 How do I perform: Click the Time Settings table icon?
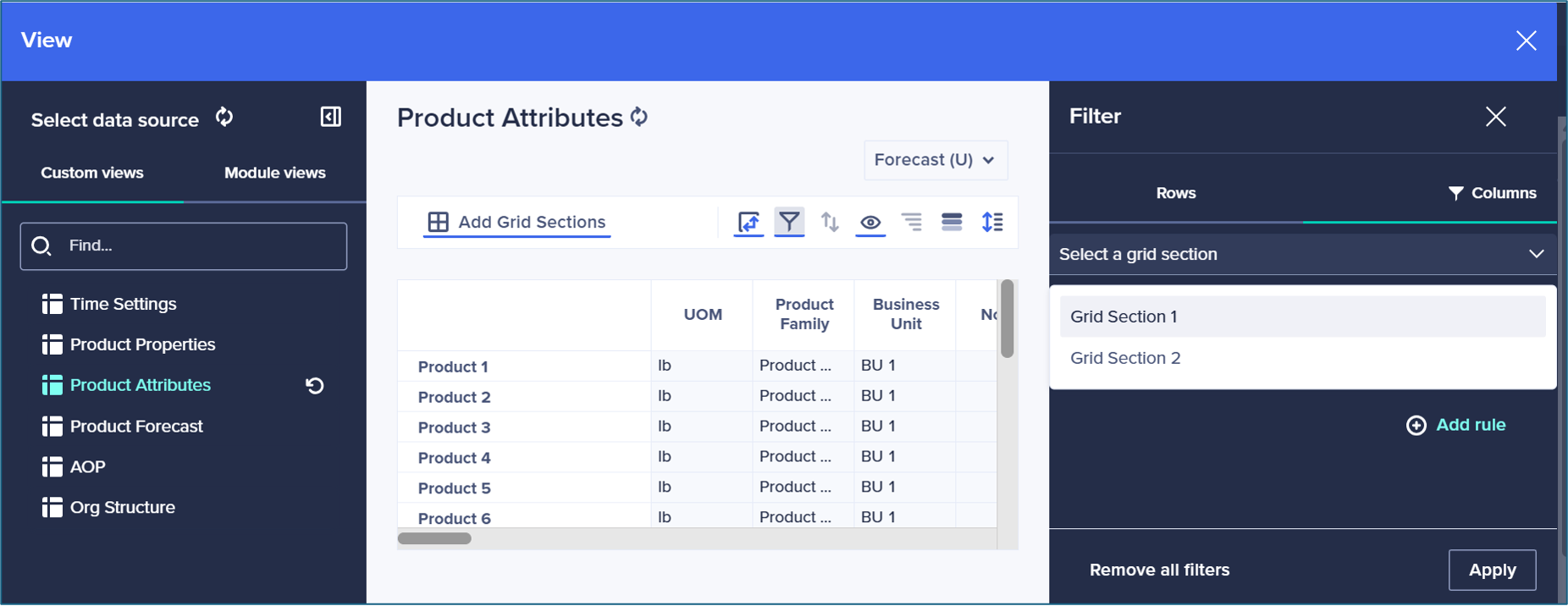(52, 304)
